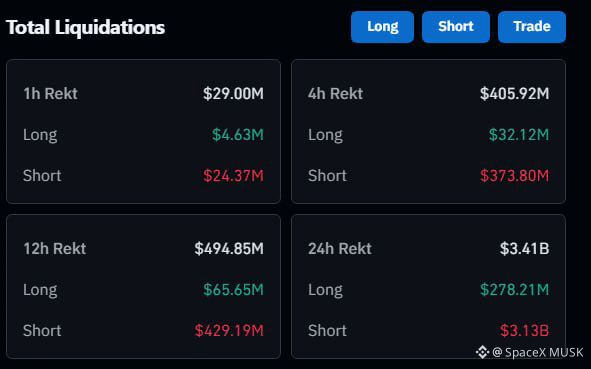The image size is (591, 369).
Task: Select the 24h Long value $278.21M
Action: [x=514, y=289]
